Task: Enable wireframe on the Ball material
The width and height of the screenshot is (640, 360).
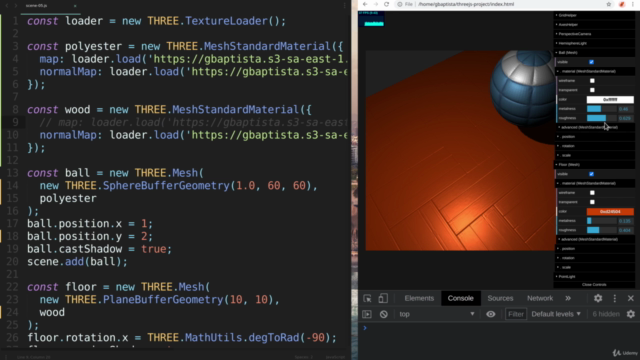Action: 592,81
